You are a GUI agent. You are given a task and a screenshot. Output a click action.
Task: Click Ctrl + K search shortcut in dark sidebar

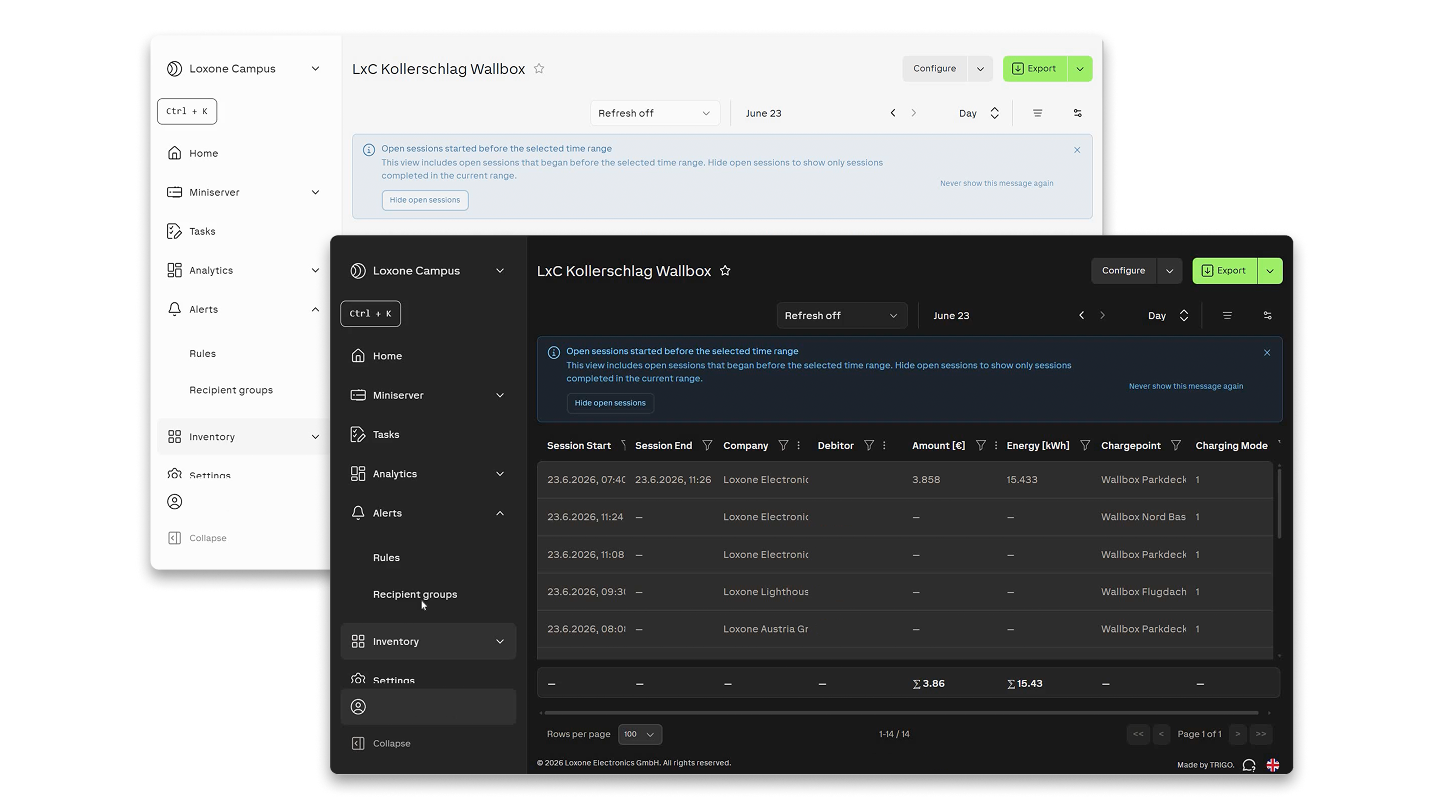(371, 314)
